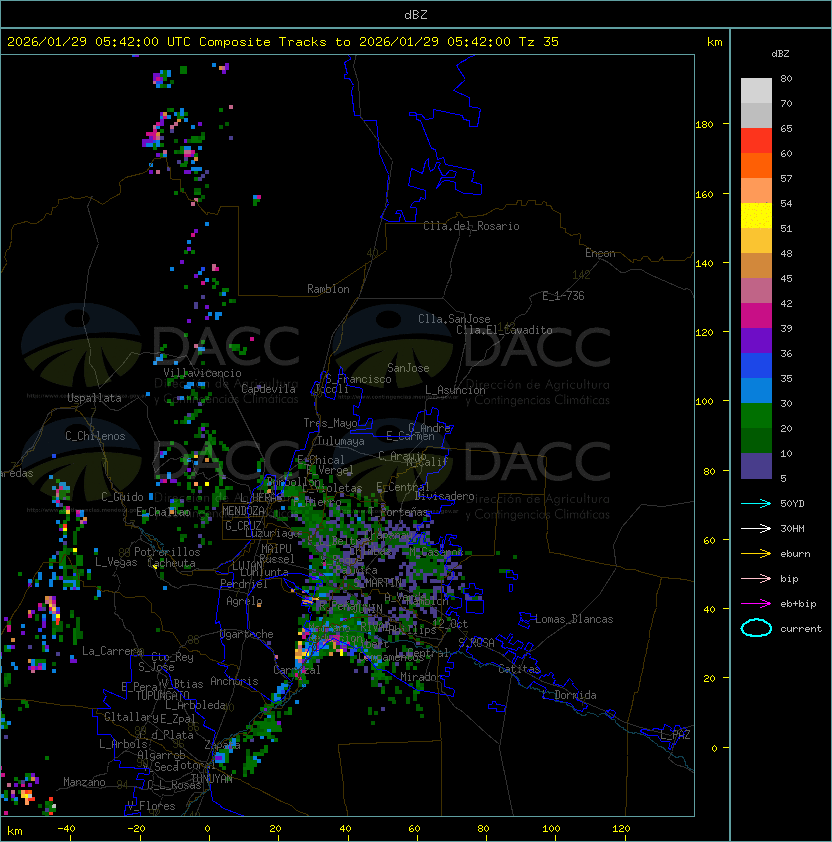Click the '120' km mark on horizontal axis
Image resolution: width=832 pixels, height=842 pixels.
[621, 829]
